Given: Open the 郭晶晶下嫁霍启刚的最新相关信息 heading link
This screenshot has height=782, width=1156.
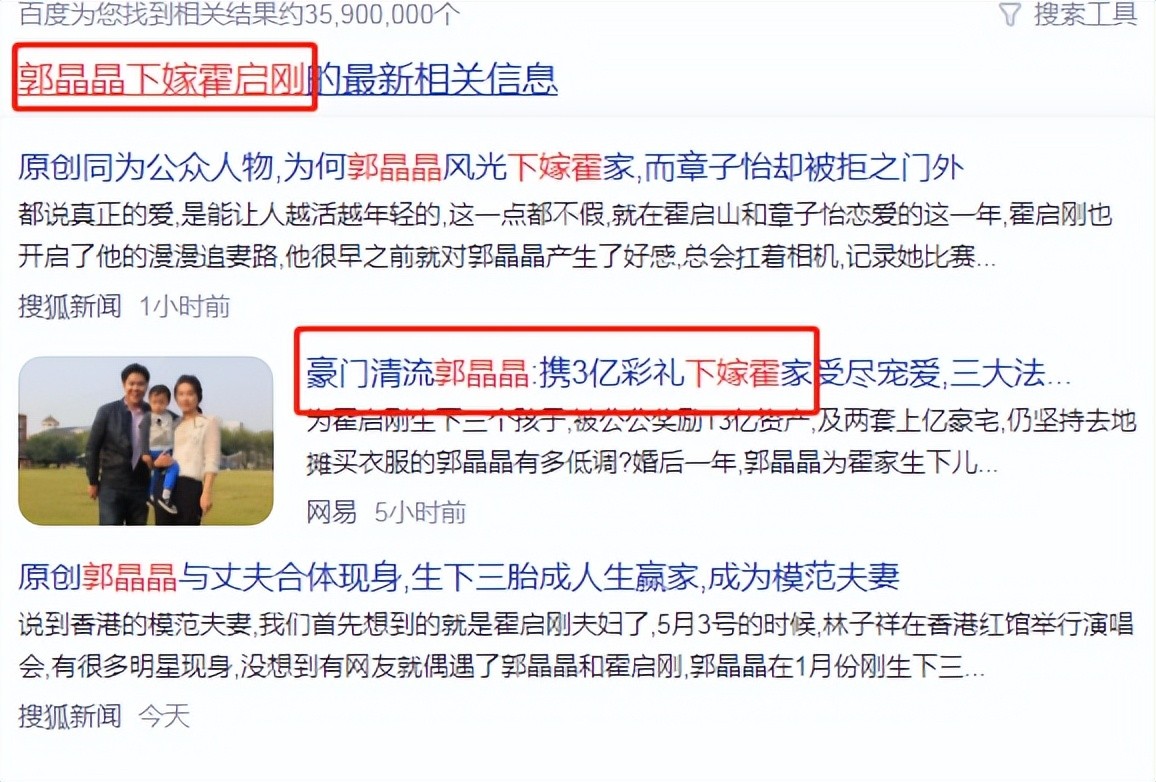Looking at the screenshot, I should 288,79.
